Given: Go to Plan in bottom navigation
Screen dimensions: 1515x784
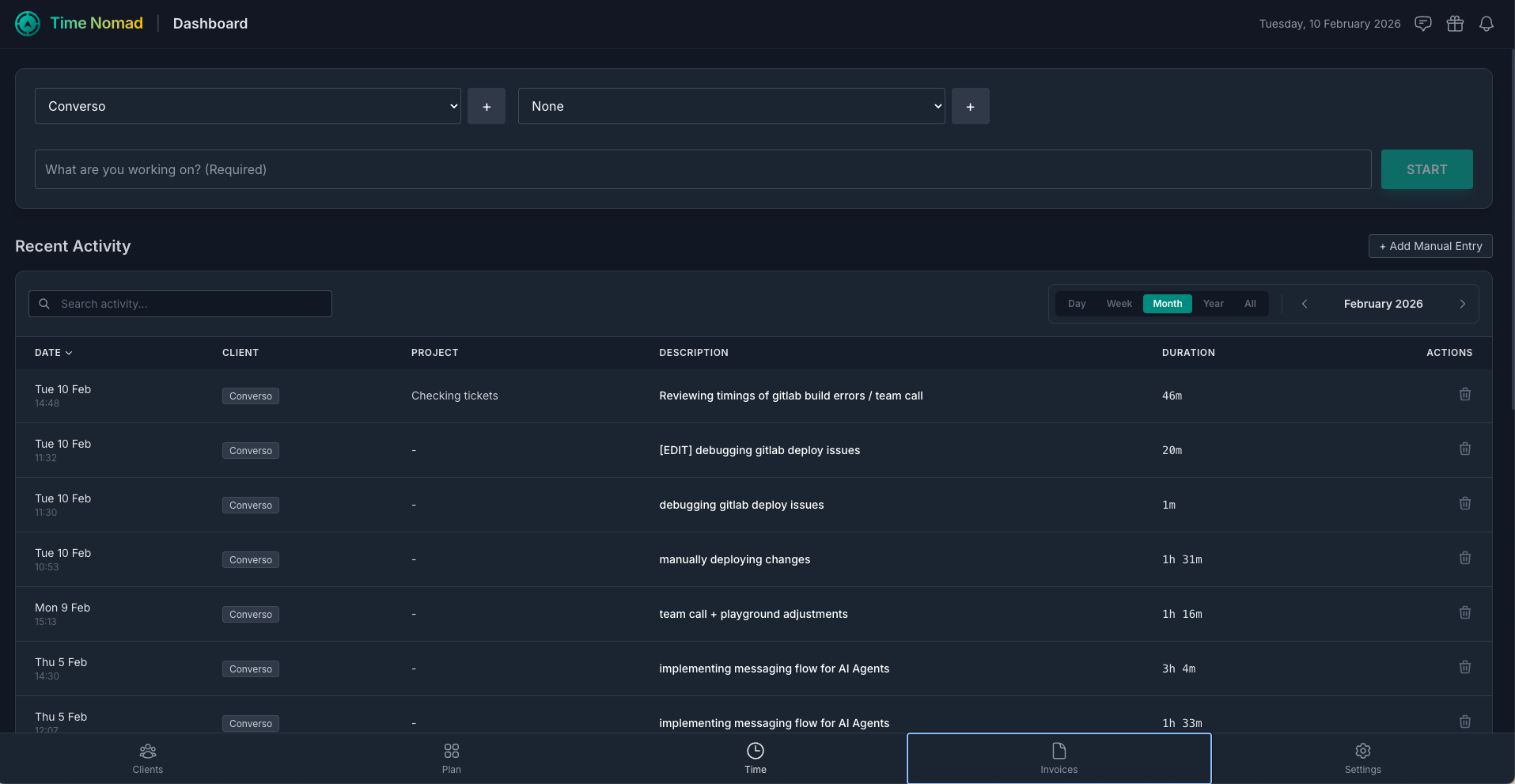Looking at the screenshot, I should 452,759.
